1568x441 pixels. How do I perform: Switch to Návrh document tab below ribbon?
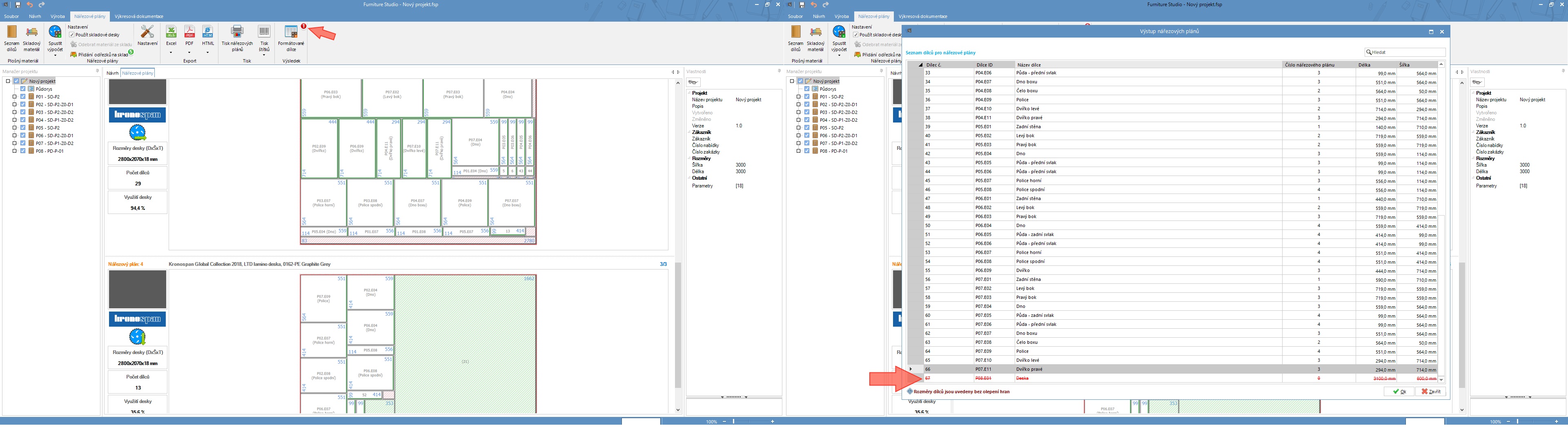pyautogui.click(x=112, y=73)
